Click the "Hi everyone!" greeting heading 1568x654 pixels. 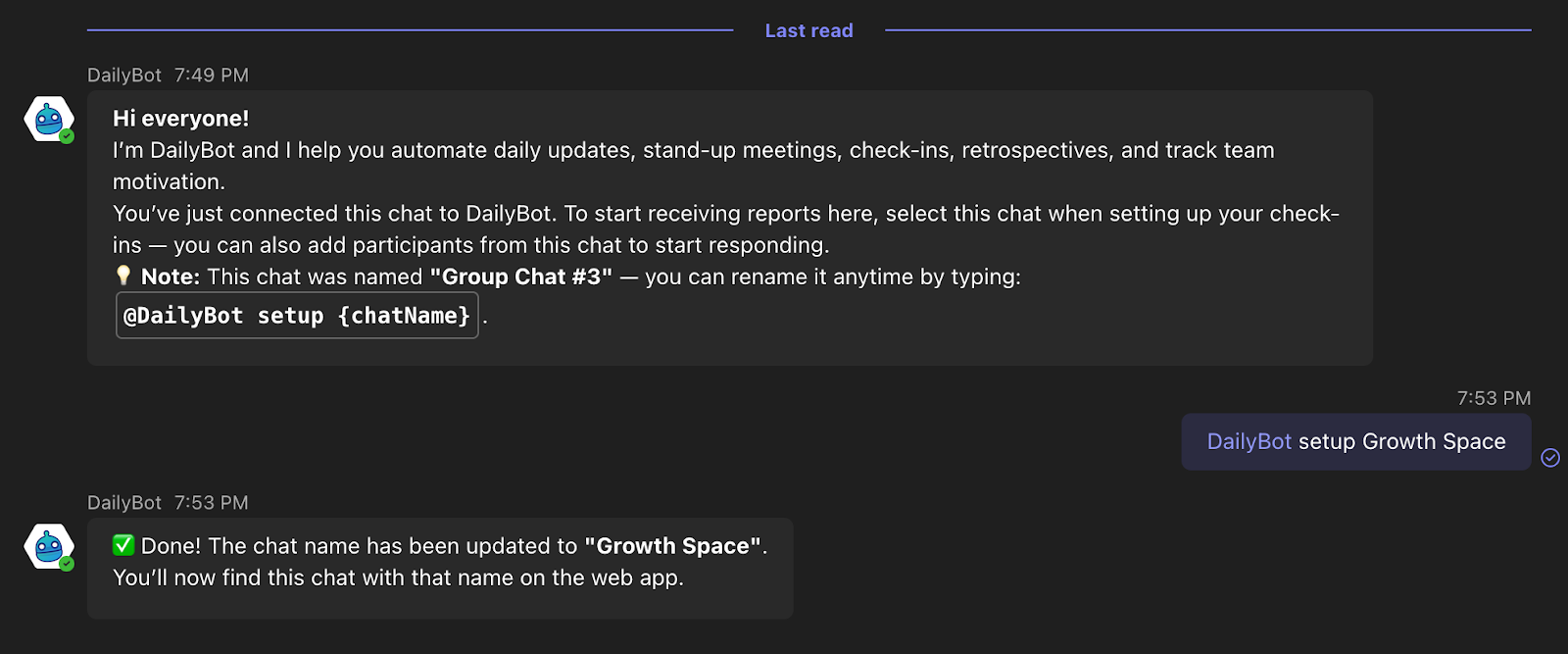[181, 119]
